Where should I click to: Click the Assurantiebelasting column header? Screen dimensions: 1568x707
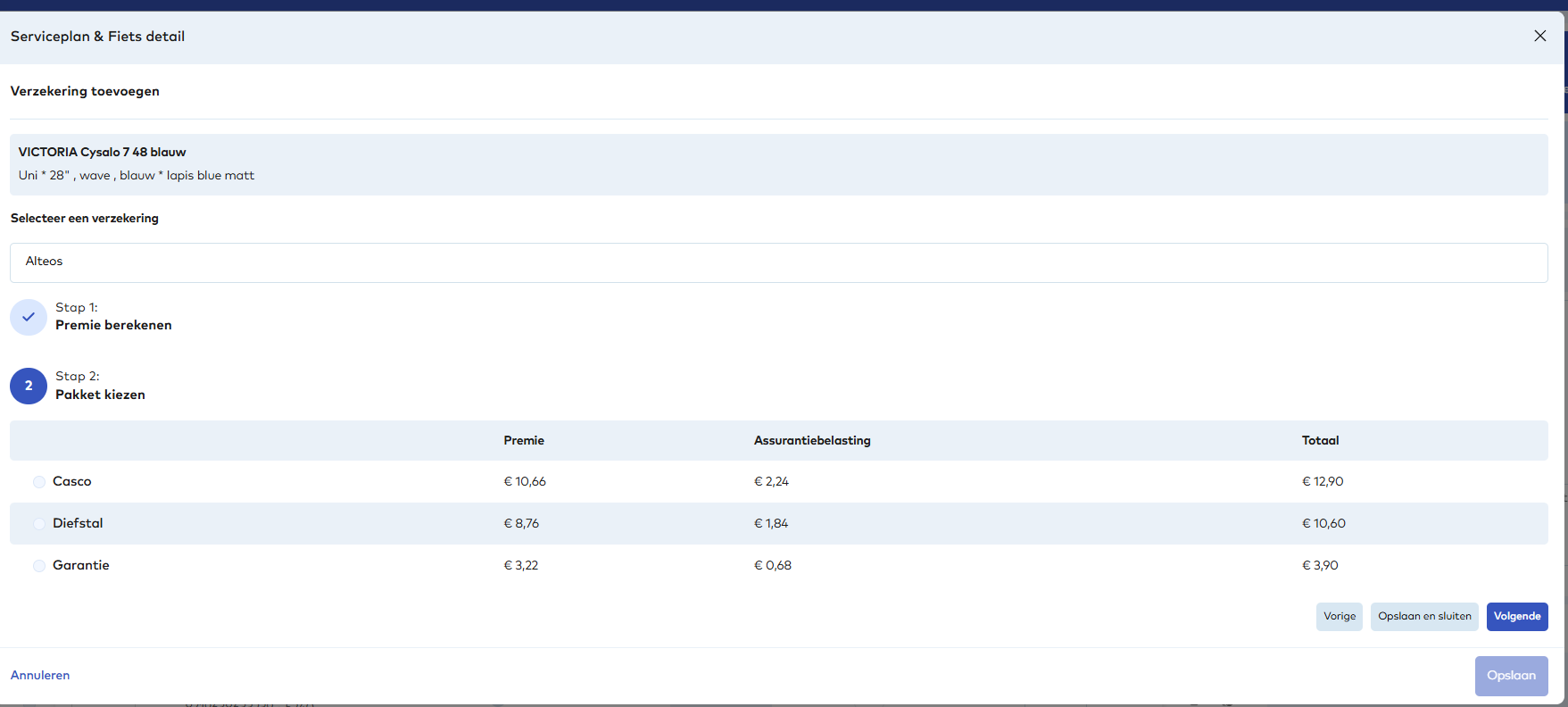tap(812, 441)
